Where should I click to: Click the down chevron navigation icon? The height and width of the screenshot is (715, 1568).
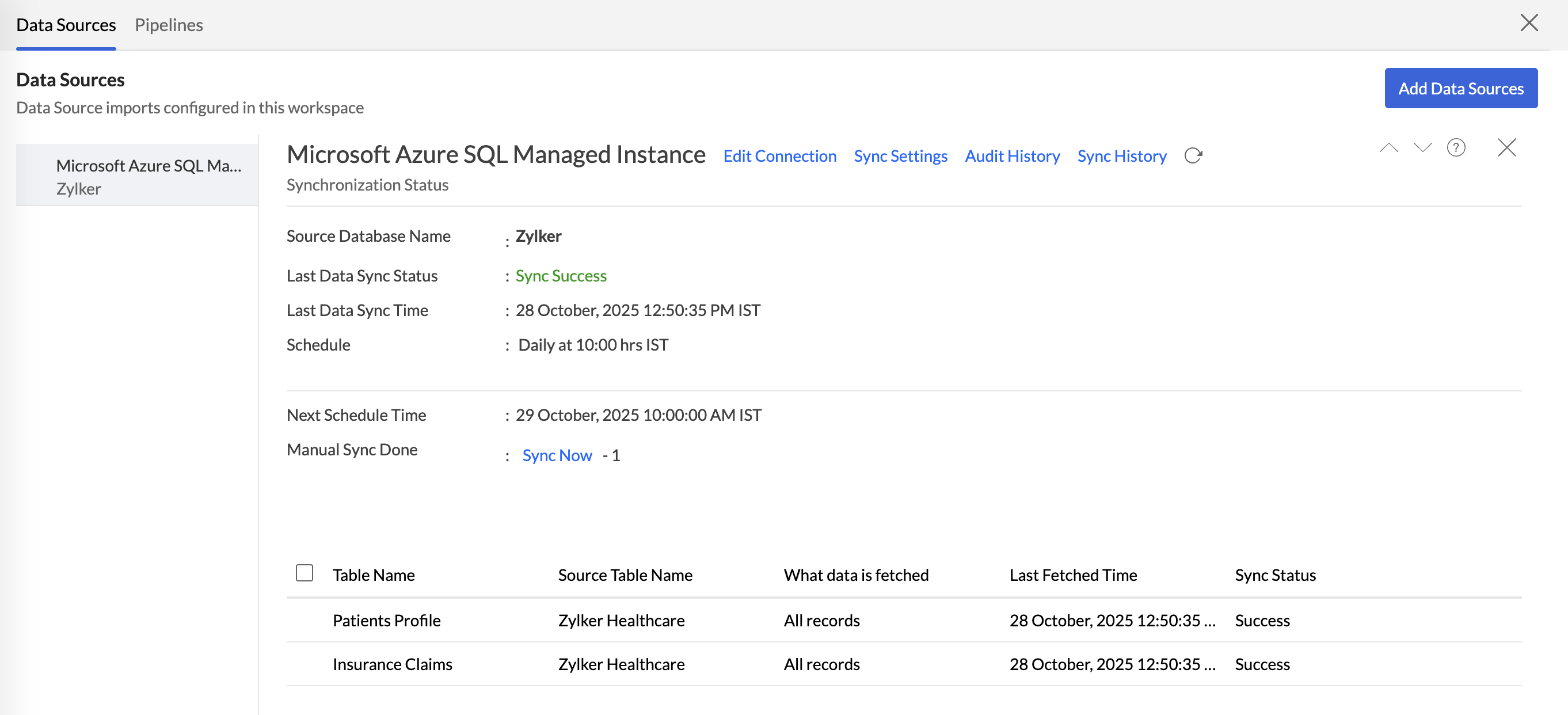click(x=1422, y=148)
